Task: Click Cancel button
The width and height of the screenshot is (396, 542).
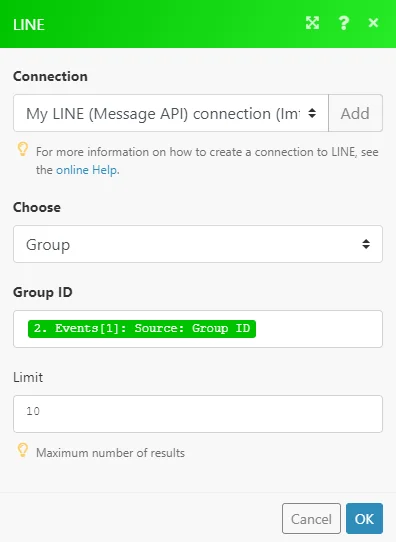Action: [x=311, y=518]
